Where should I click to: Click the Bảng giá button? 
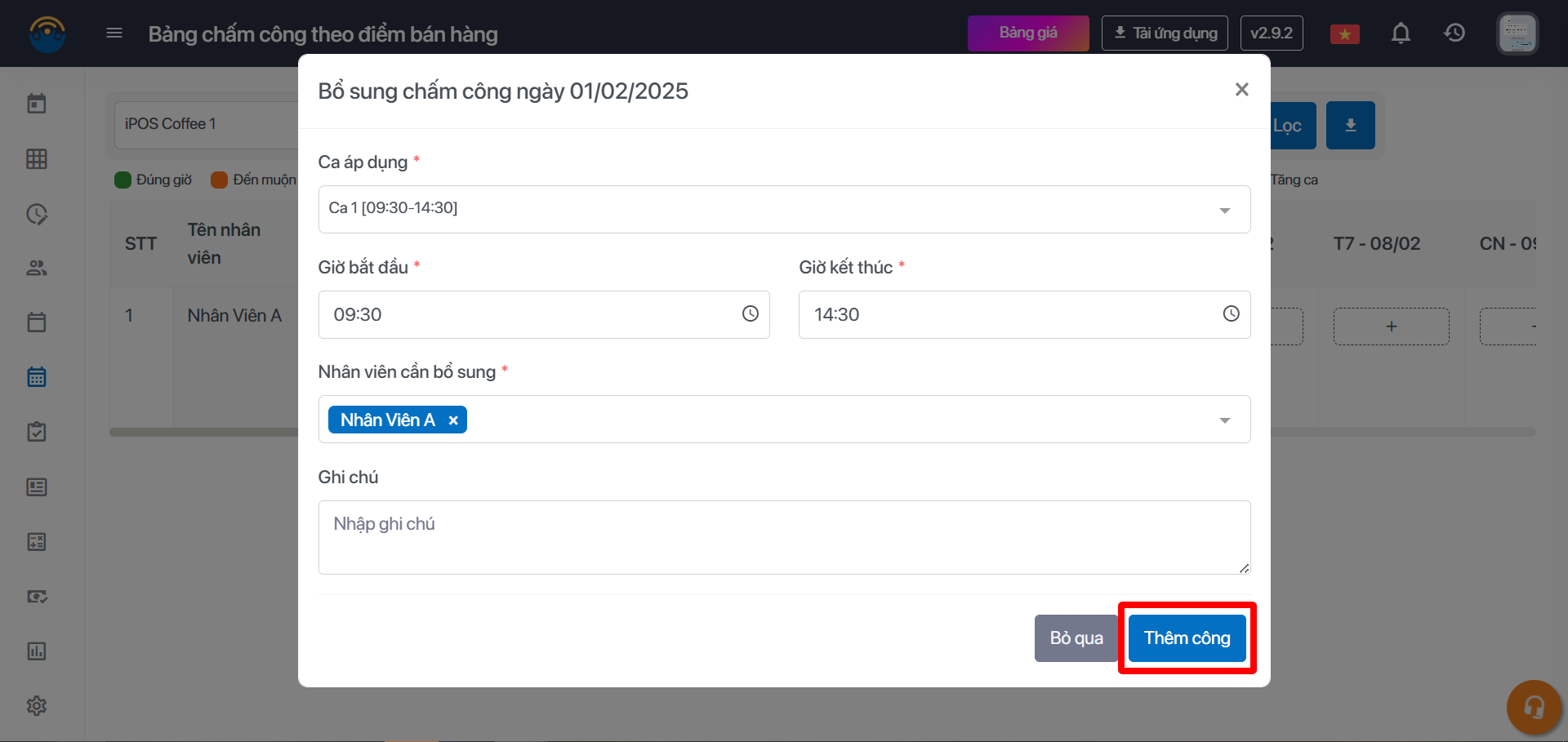[1028, 33]
